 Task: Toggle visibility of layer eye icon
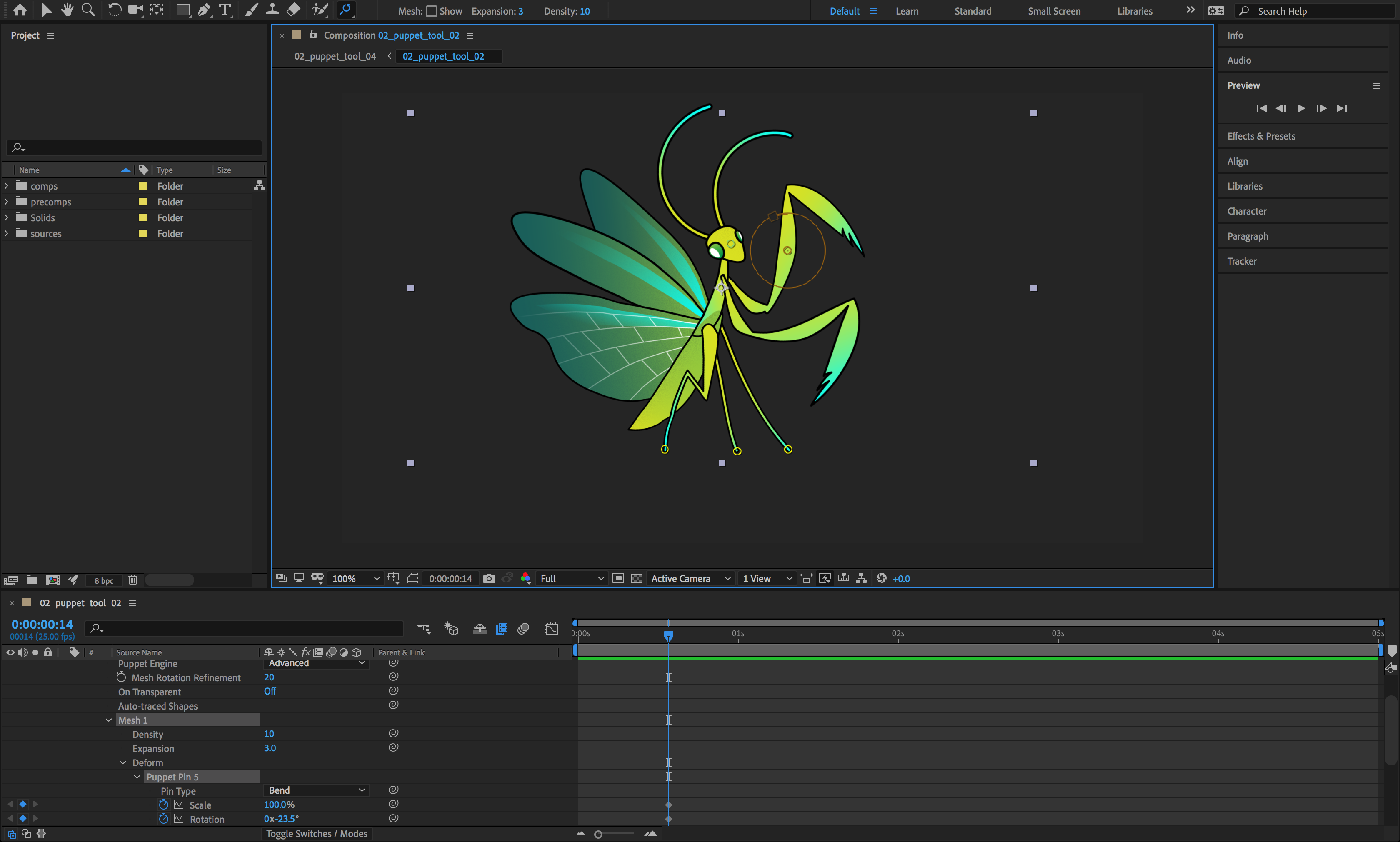[x=10, y=652]
